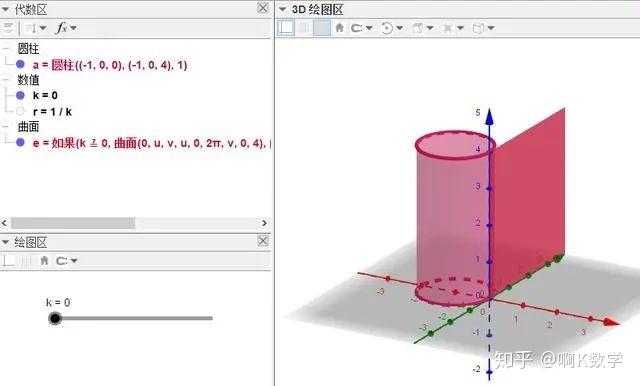The image size is (640, 386).
Task: Open point capturing dropdown in 绘图区 toolbar
Action: [x=74, y=261]
